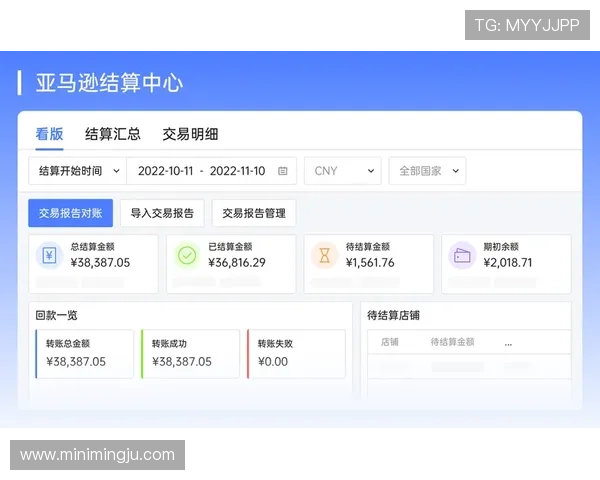Click the yen icon on 总结算金额 card

tap(49, 255)
